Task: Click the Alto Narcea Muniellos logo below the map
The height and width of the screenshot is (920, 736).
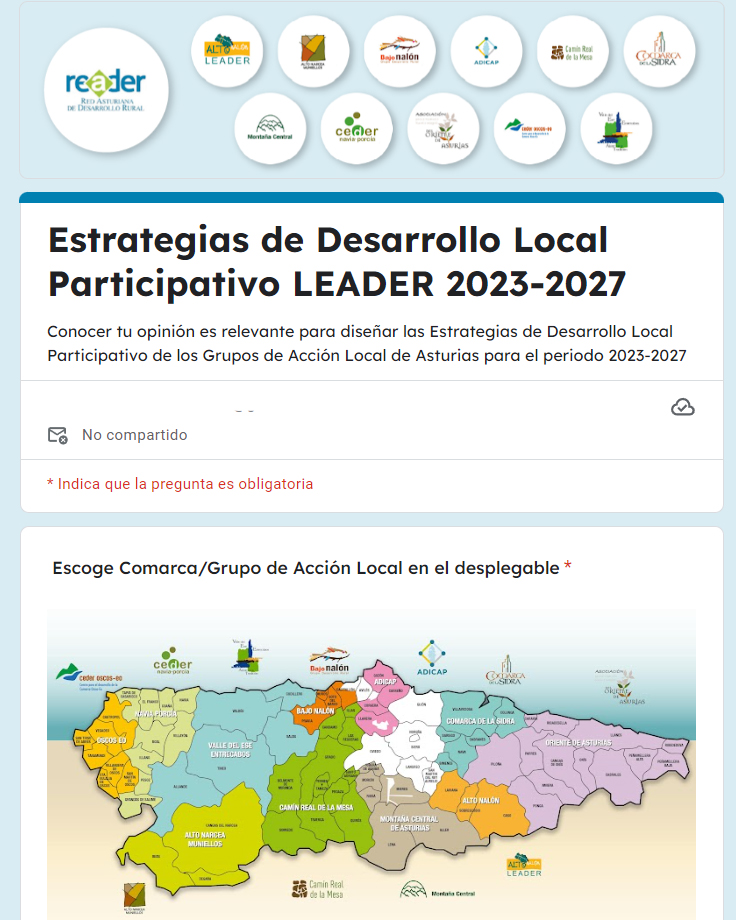Action: click(134, 899)
